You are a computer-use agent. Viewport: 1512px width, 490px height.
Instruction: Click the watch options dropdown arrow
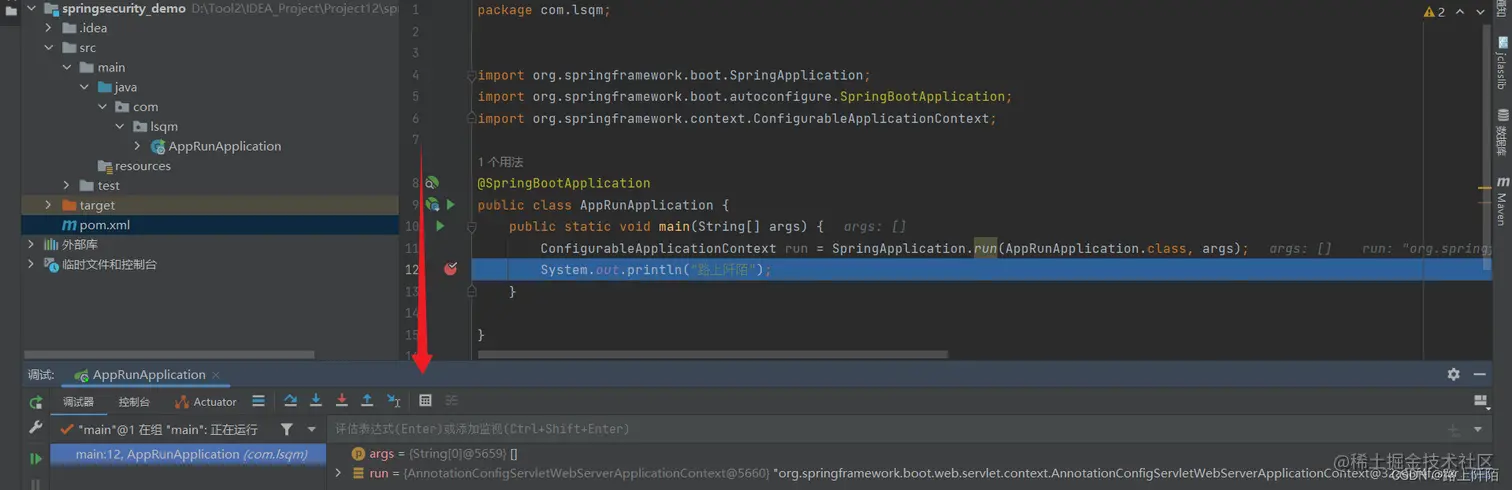click(x=1478, y=430)
